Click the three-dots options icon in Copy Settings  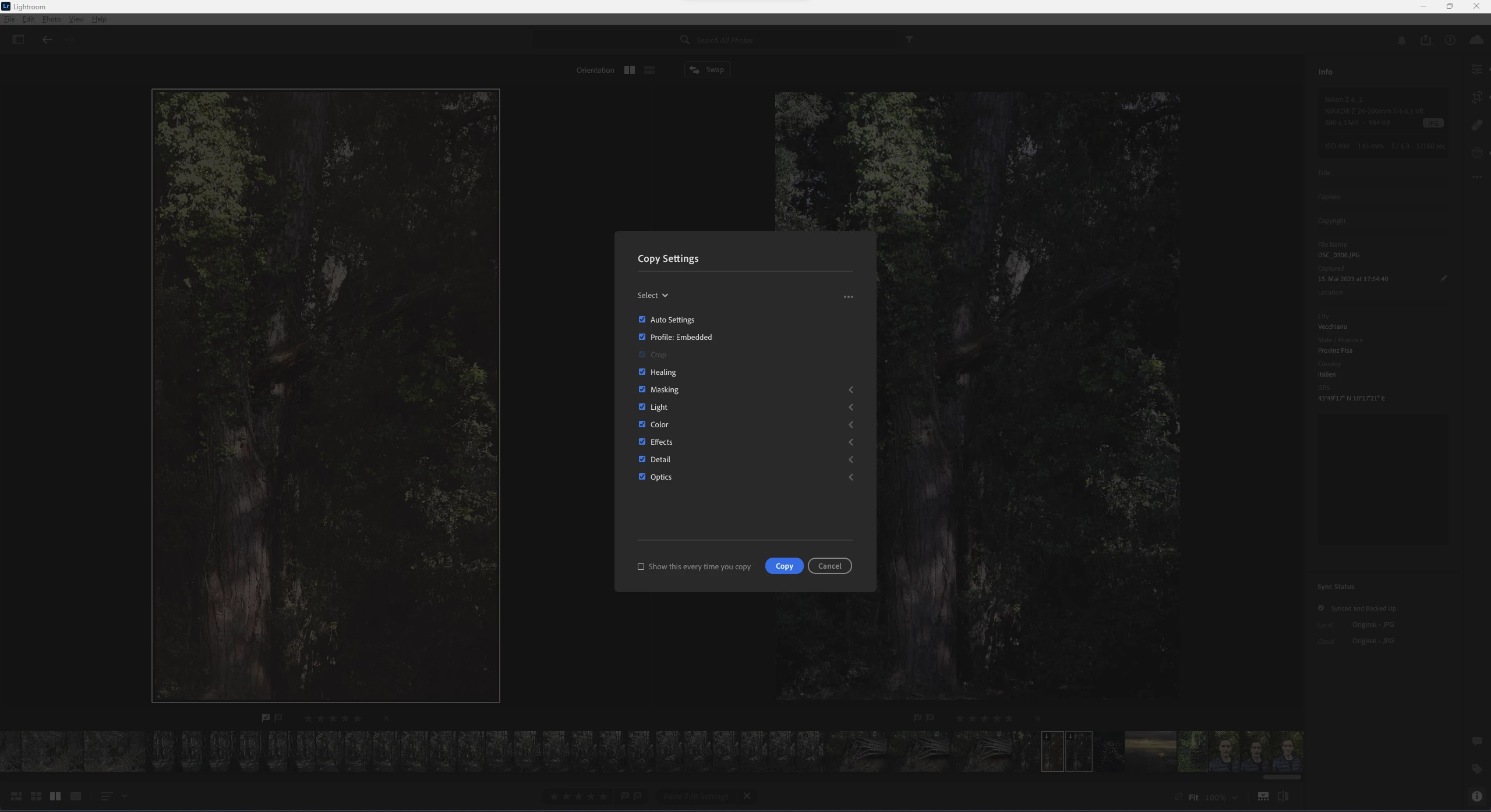pos(848,297)
